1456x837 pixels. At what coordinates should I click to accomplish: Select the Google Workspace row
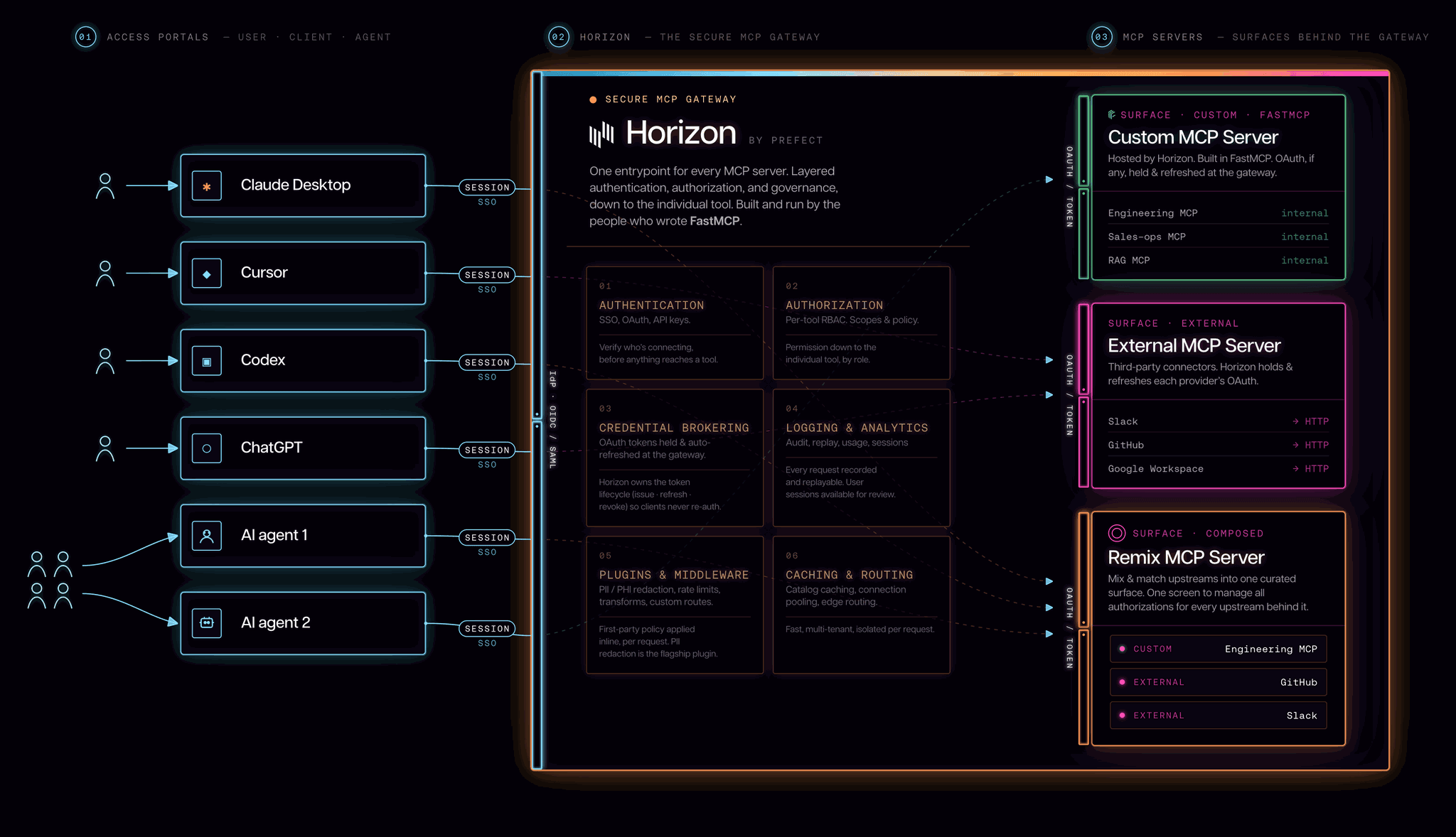pyautogui.click(x=1218, y=468)
